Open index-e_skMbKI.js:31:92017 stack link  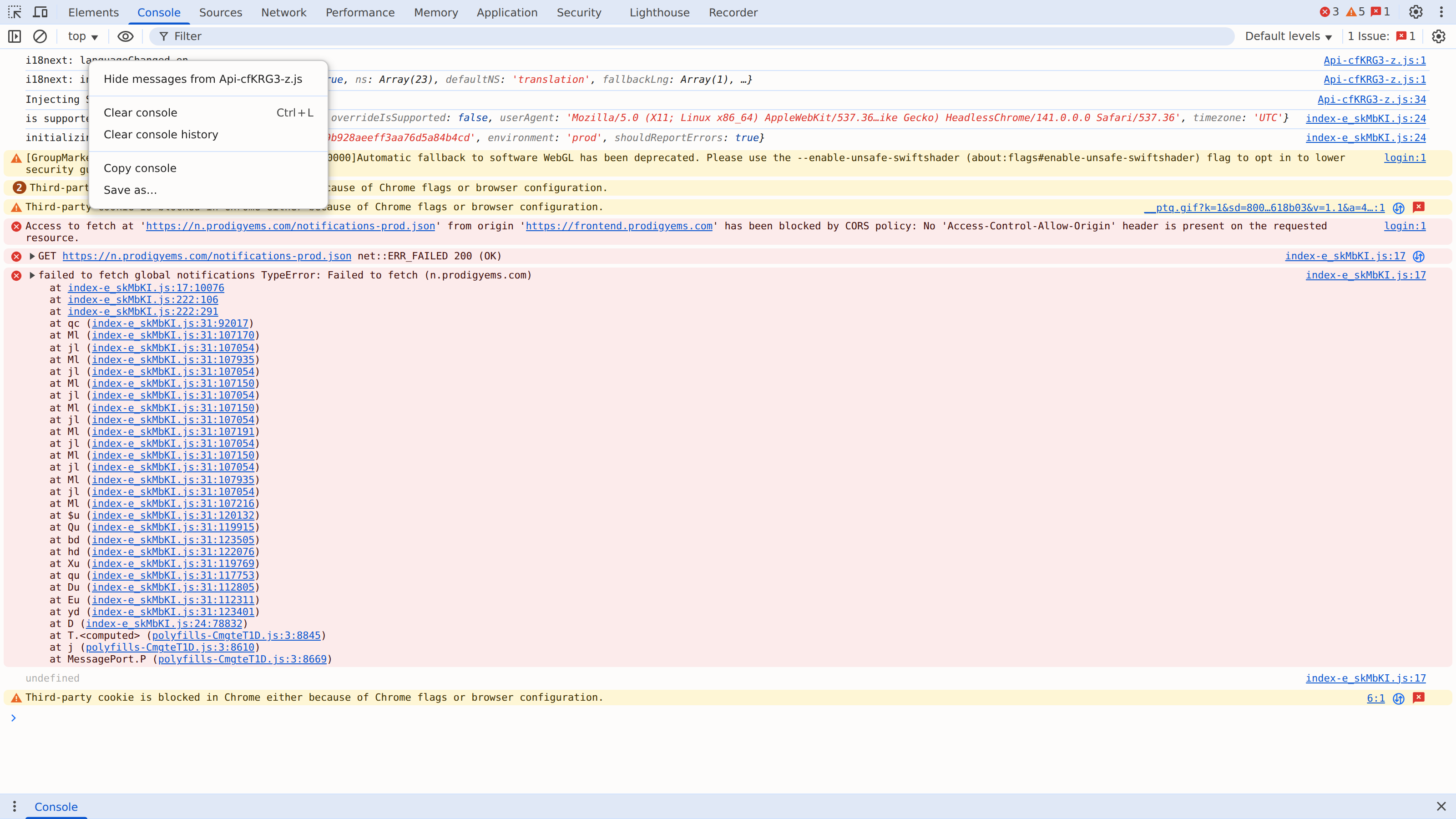pos(170,324)
